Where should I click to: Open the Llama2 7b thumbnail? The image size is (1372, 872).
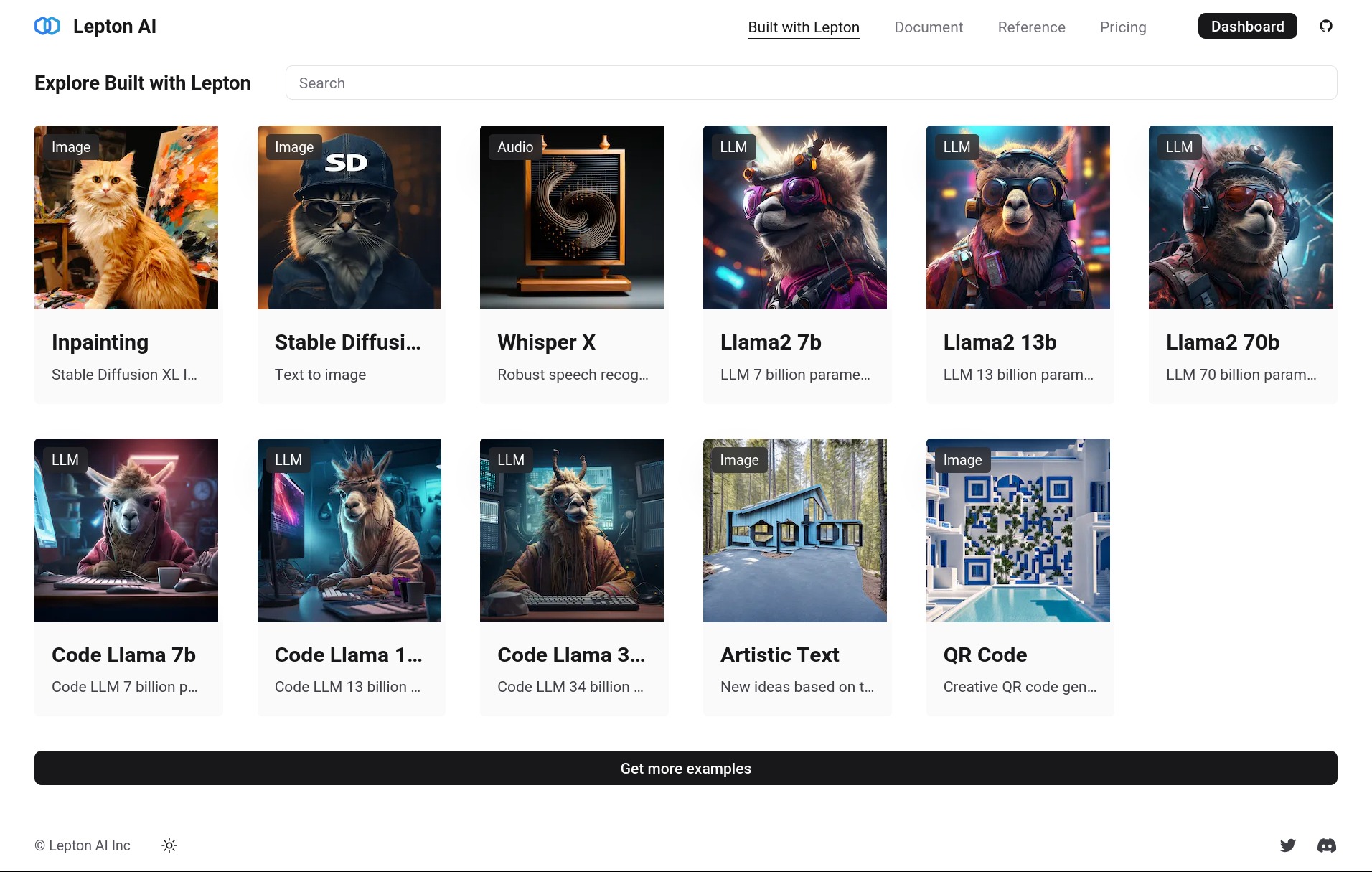pyautogui.click(x=795, y=217)
